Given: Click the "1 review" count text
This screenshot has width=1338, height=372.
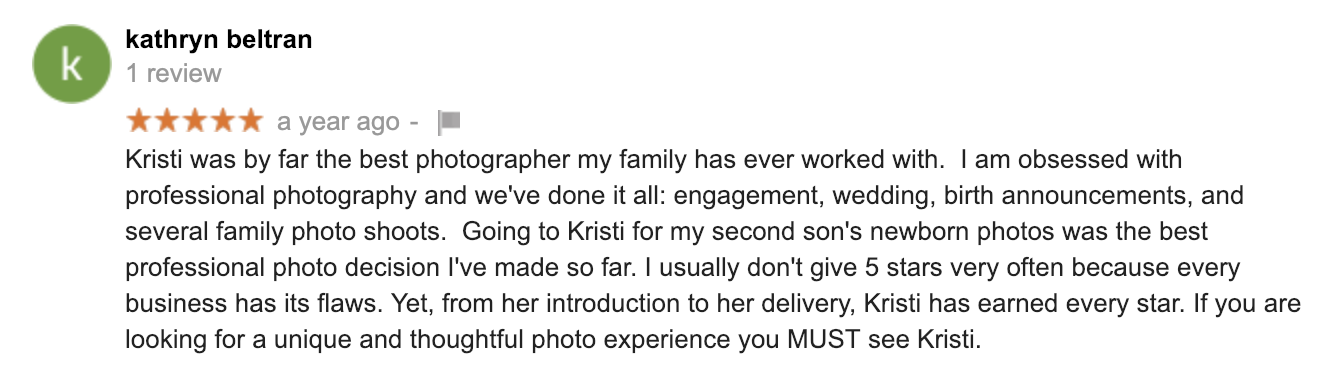Looking at the screenshot, I should click(x=174, y=73).
